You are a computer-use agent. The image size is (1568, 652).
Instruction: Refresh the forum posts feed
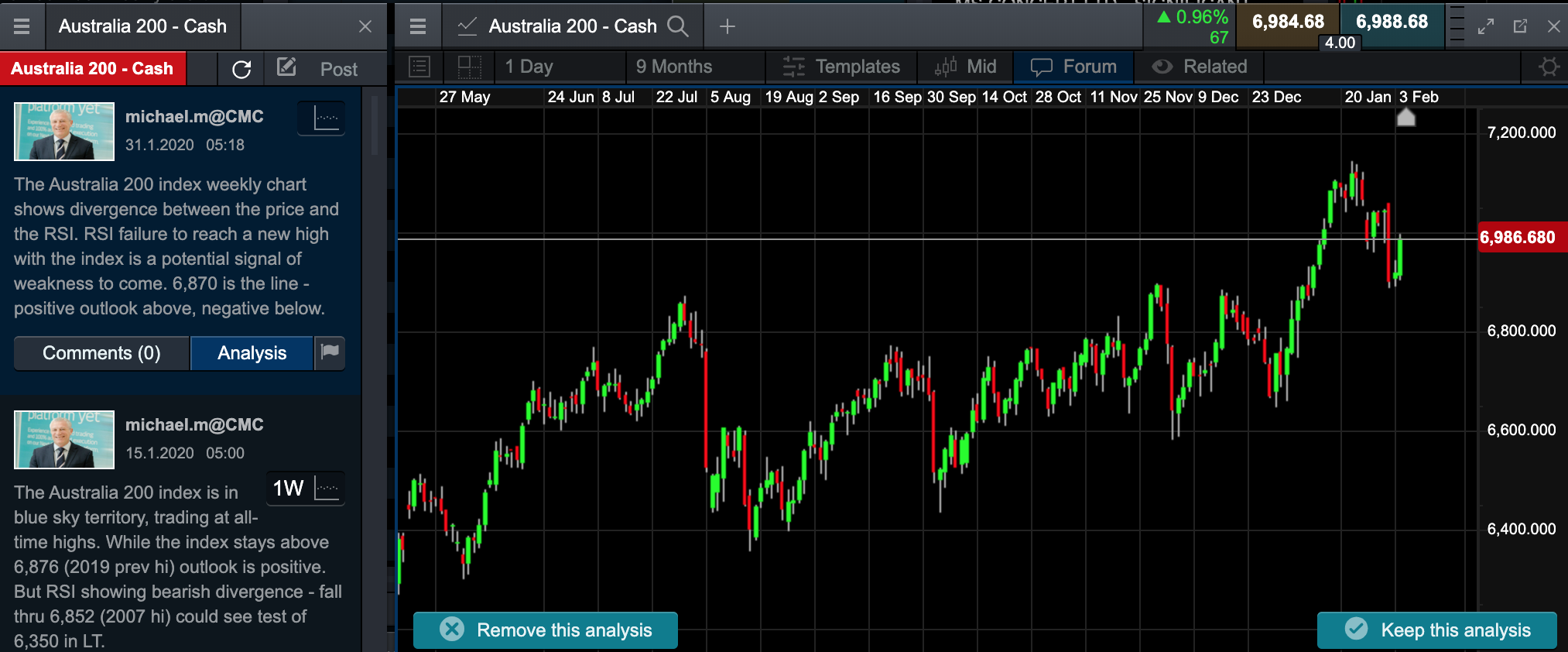(x=241, y=69)
